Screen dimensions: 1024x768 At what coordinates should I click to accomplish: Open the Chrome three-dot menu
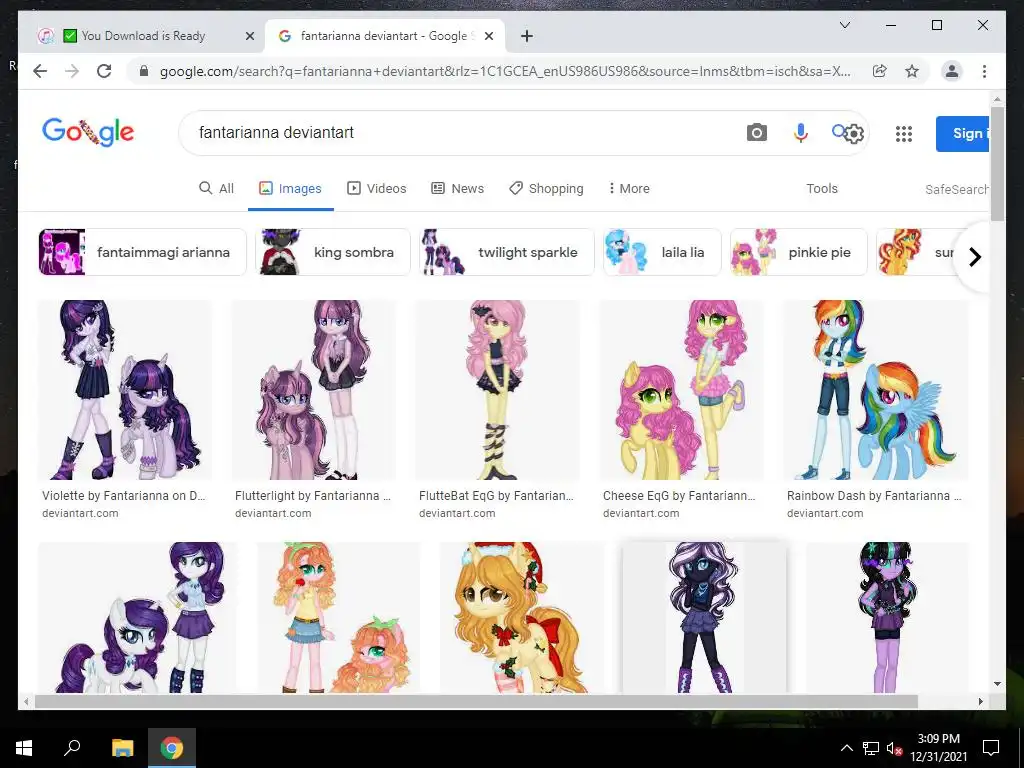(984, 71)
